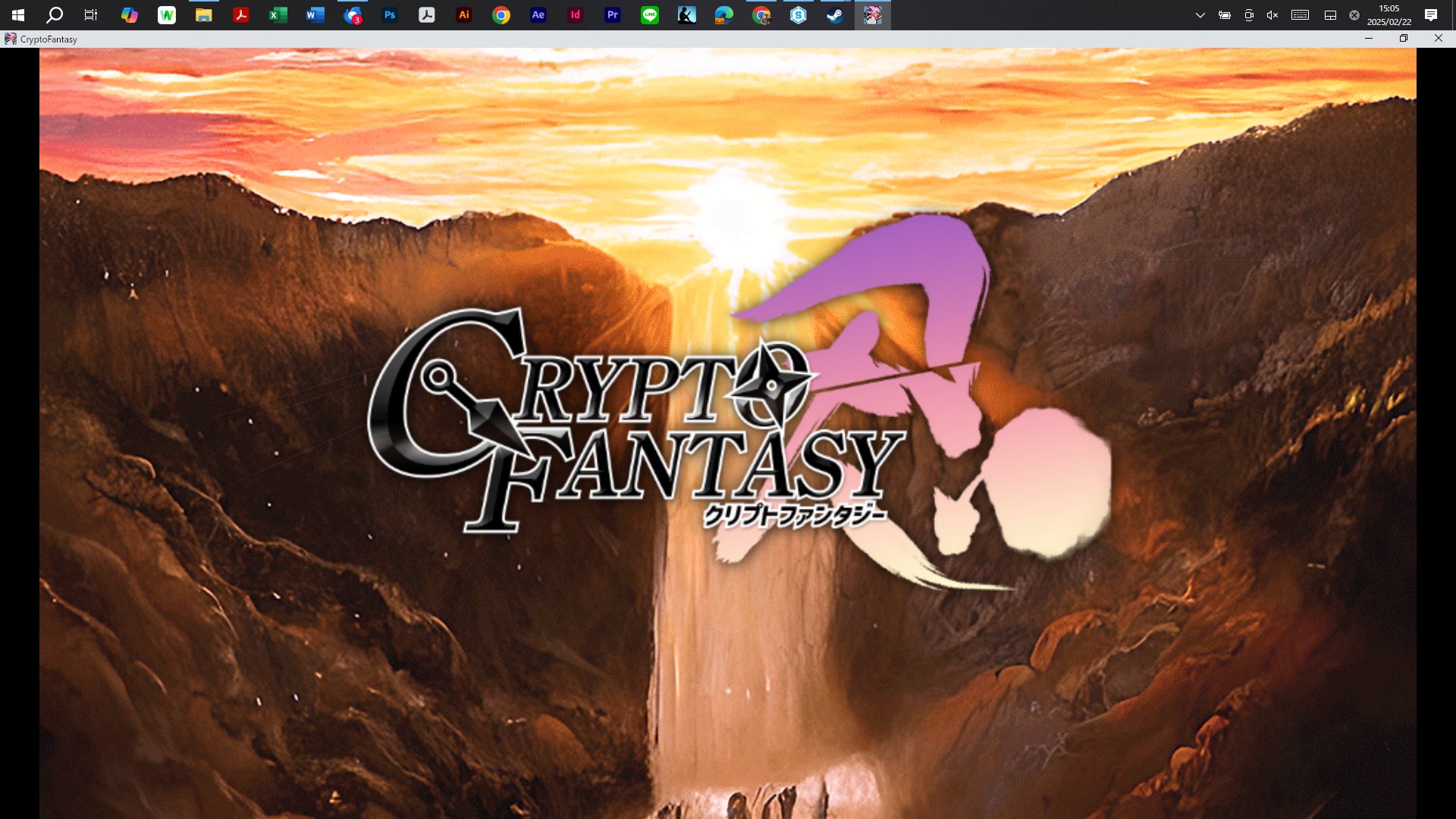This screenshot has height=819, width=1456.
Task: Unmute the muted volume icon
Action: [1272, 15]
